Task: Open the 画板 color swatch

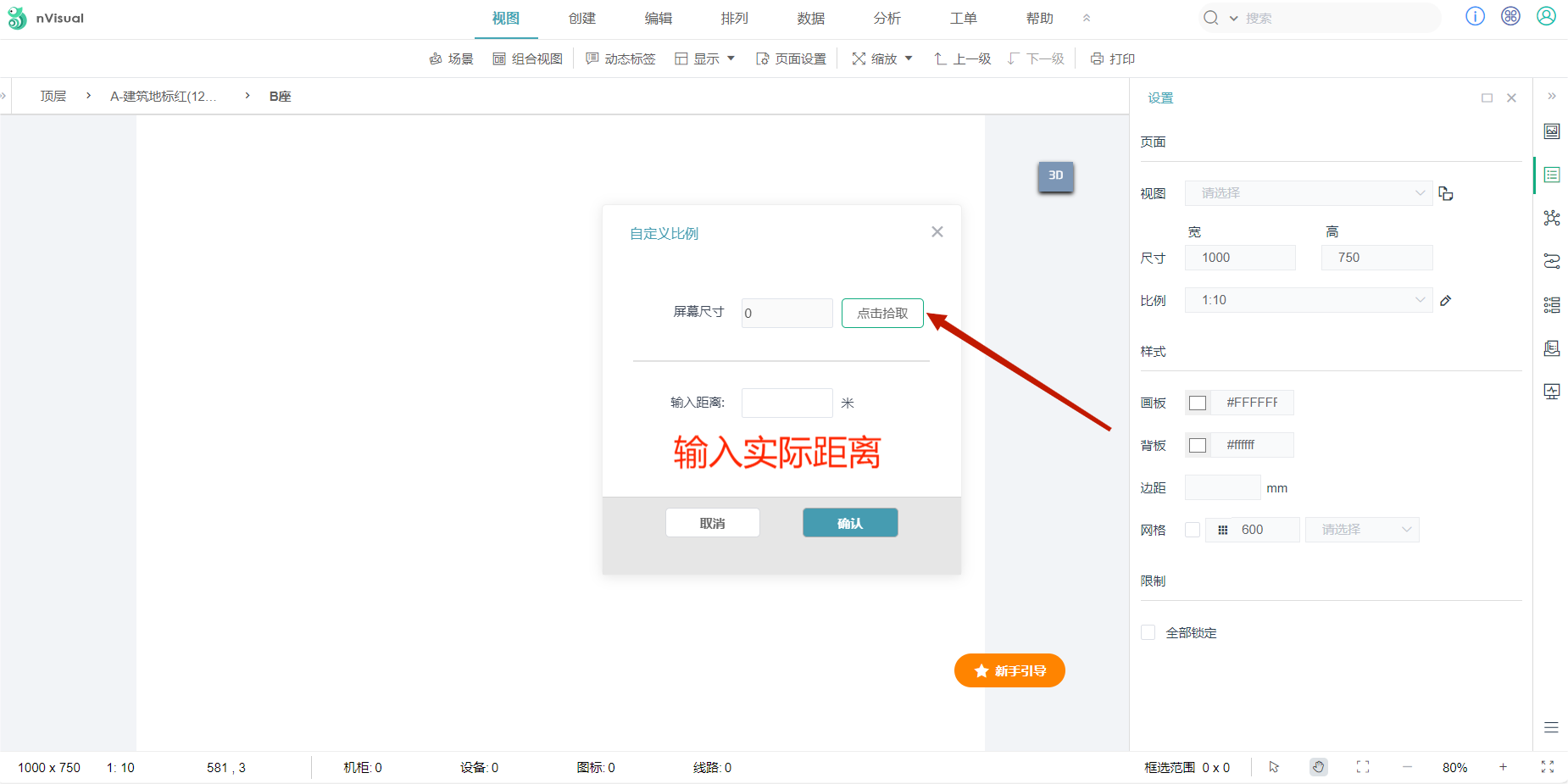Action: coord(1198,403)
